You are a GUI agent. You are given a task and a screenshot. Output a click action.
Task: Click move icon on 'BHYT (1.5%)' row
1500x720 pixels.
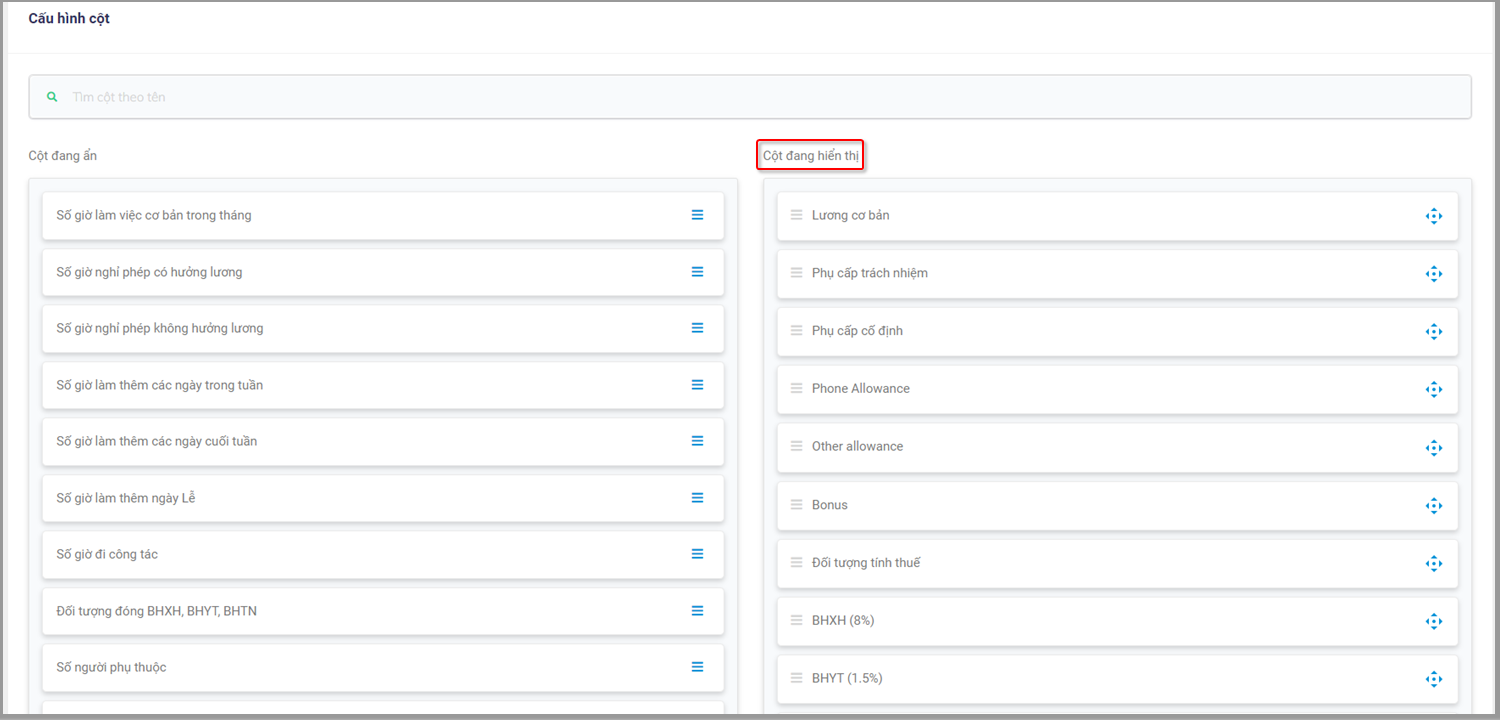tap(1434, 679)
